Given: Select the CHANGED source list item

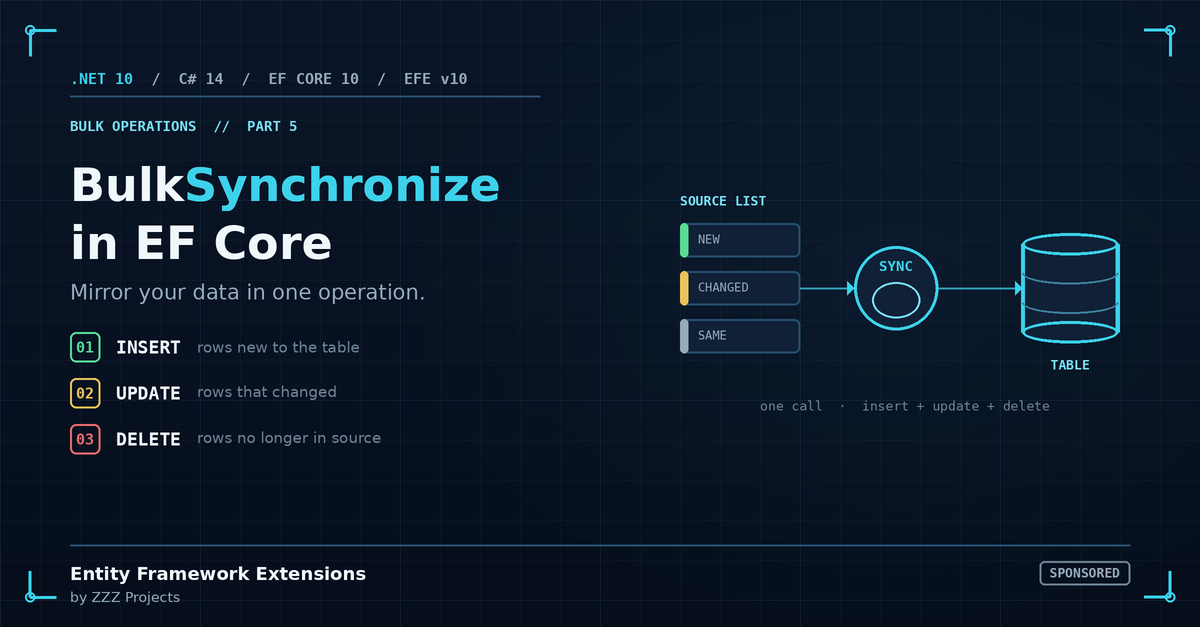Looking at the screenshot, I should pos(740,288).
